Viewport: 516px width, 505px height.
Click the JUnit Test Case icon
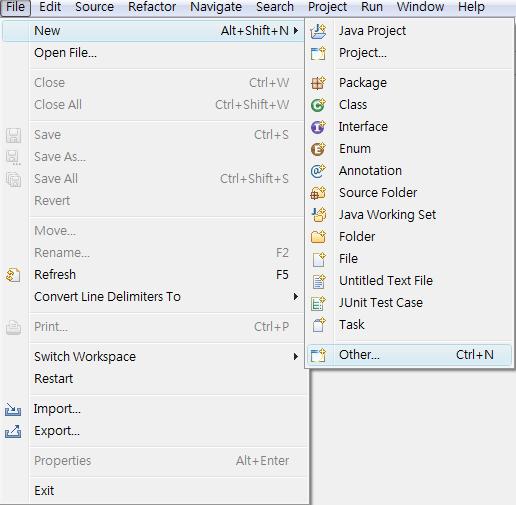(x=318, y=303)
